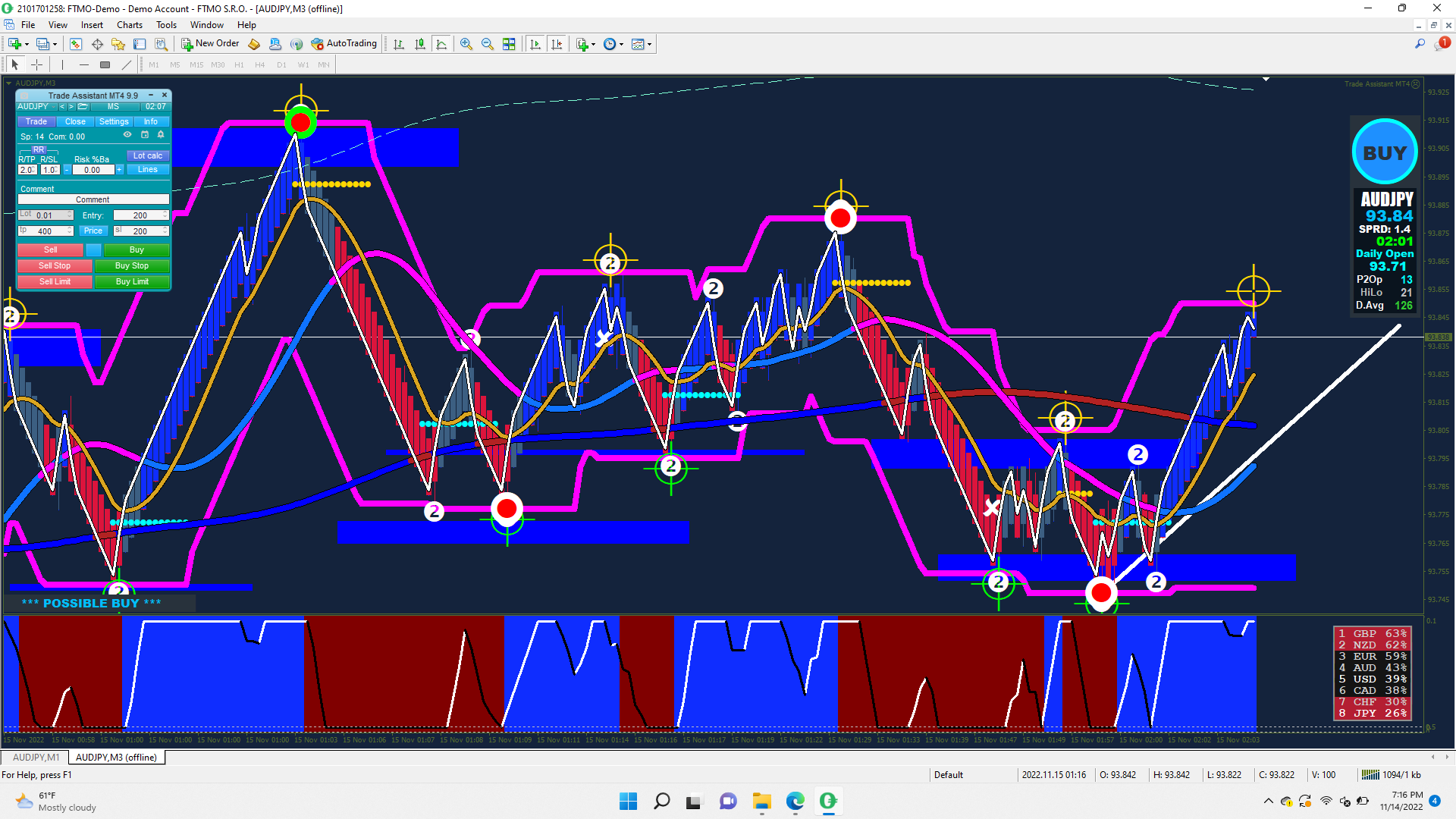1456x819 pixels.
Task: Toggle the Lot calc button
Action: click(x=147, y=155)
